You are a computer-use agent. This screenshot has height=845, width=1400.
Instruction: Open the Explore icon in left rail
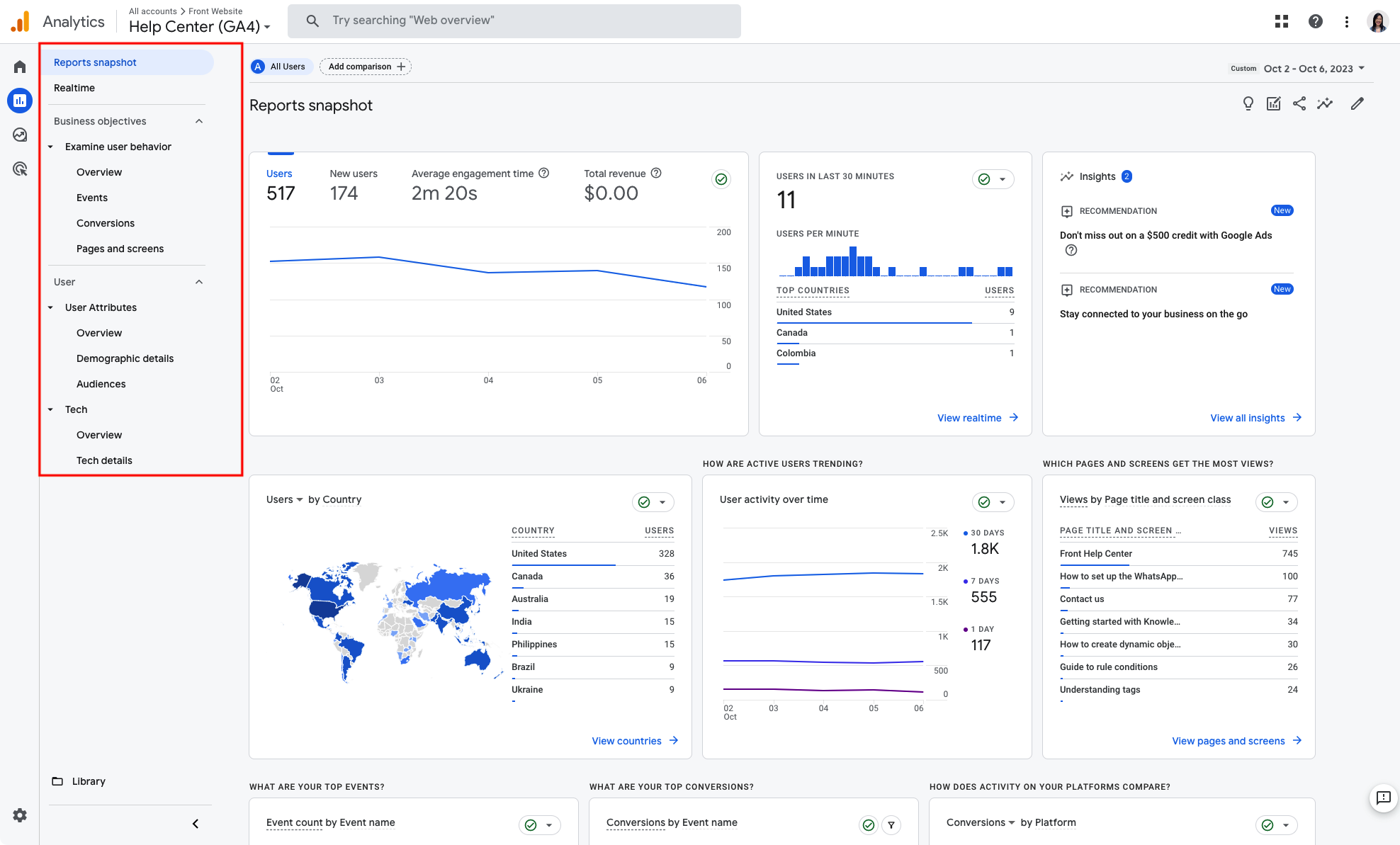pyautogui.click(x=20, y=135)
